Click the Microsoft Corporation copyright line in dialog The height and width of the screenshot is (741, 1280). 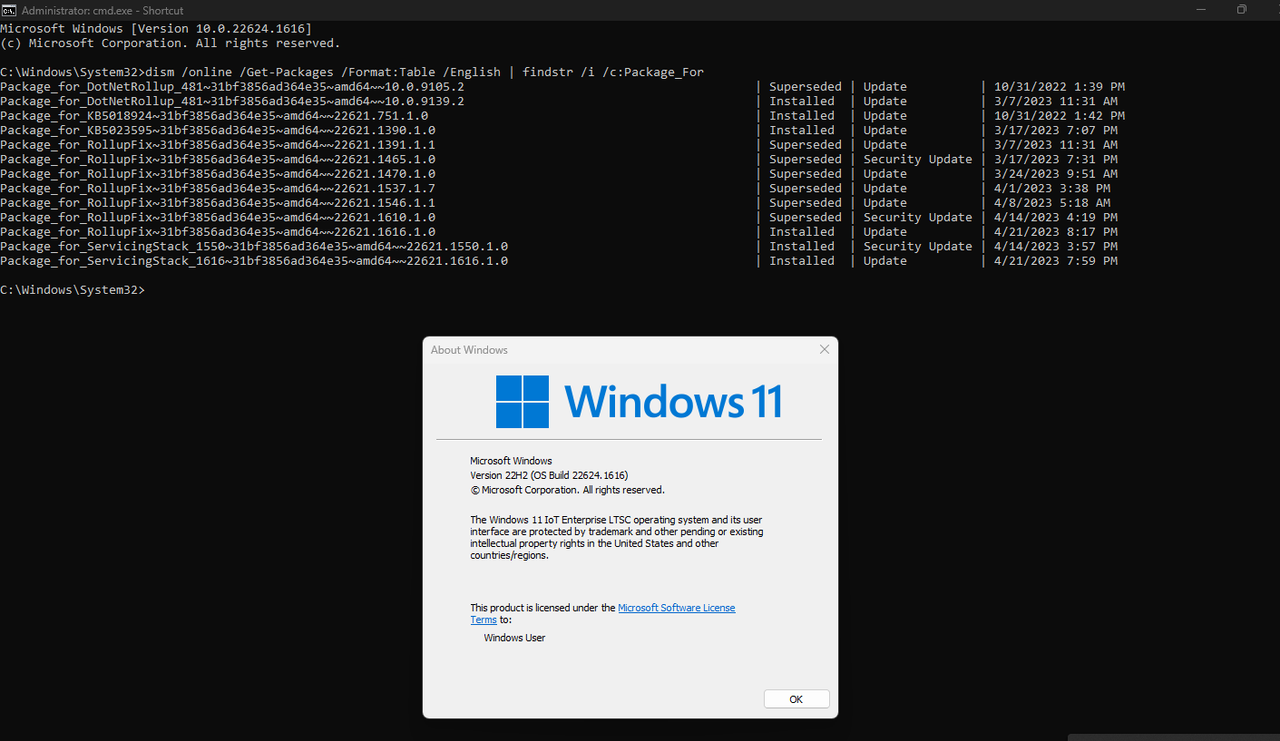pyautogui.click(x=567, y=490)
